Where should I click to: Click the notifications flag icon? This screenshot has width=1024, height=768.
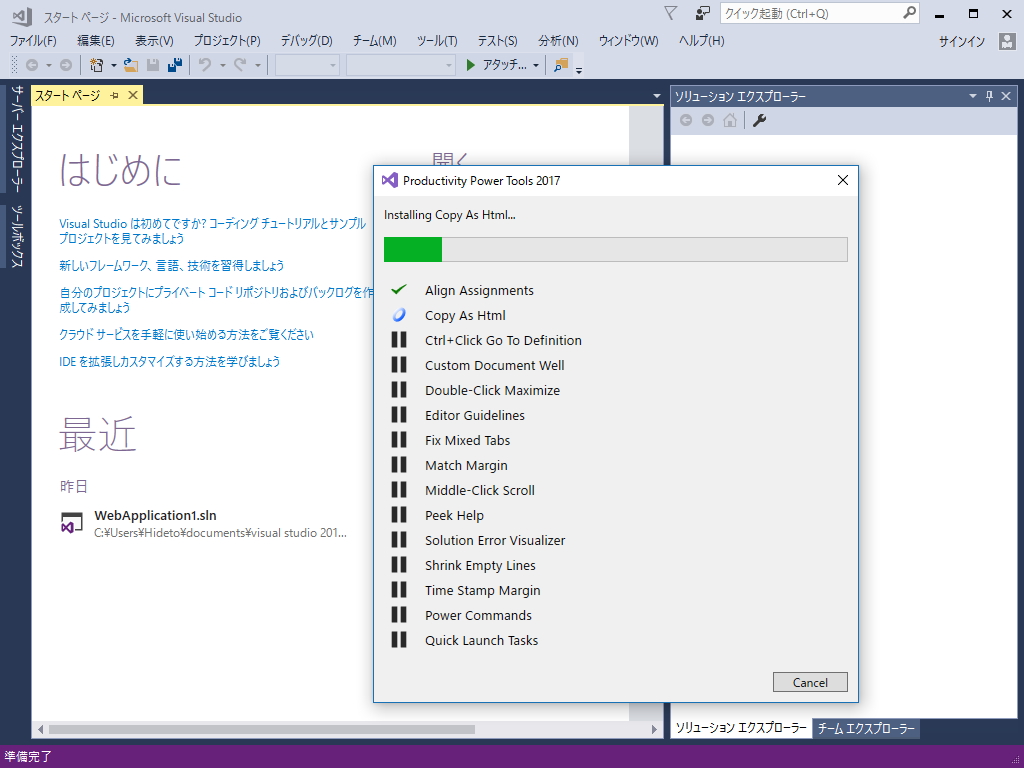(x=671, y=13)
